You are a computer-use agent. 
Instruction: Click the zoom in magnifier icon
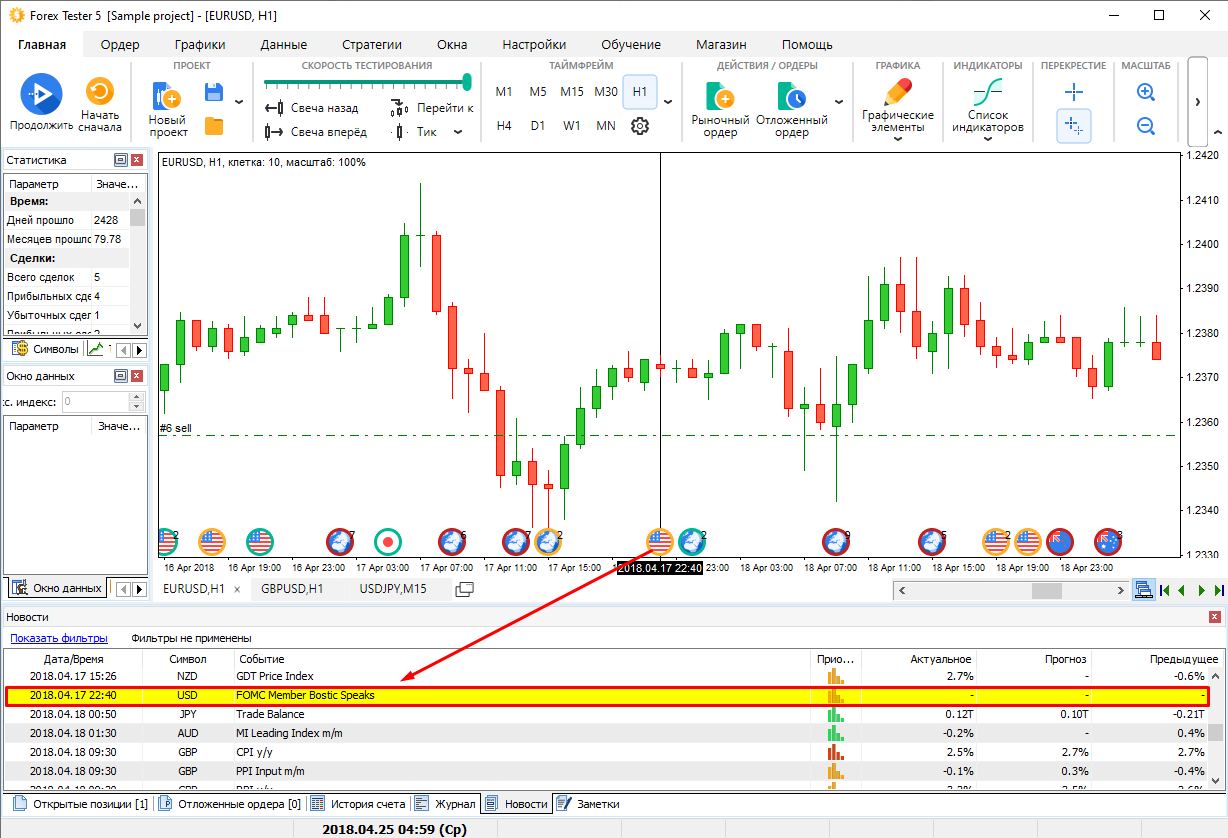coord(1146,92)
